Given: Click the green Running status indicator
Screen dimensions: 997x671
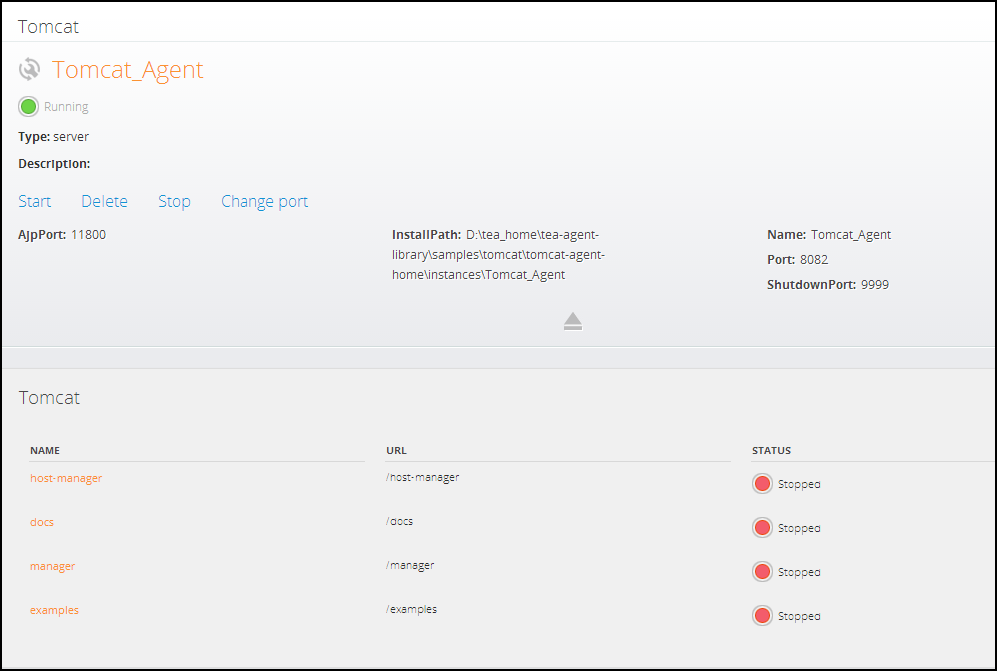Looking at the screenshot, I should click(29, 107).
